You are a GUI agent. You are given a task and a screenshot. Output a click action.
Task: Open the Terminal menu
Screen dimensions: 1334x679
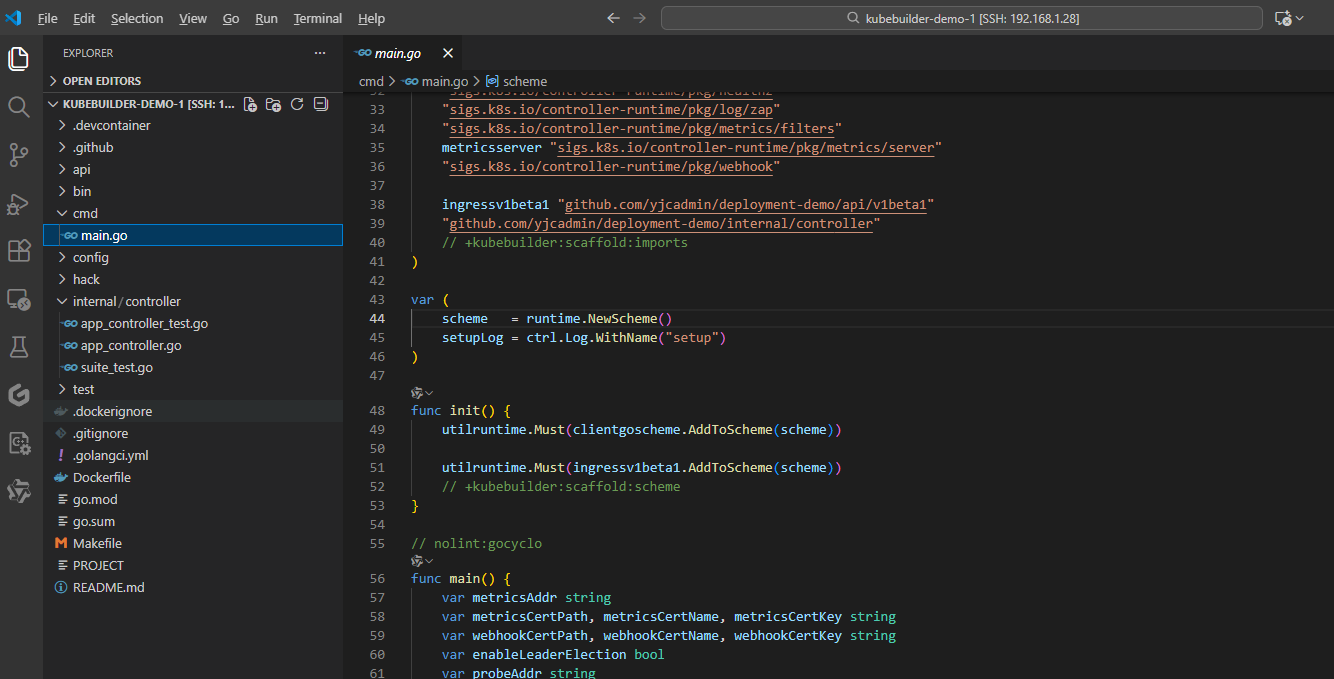coord(317,18)
